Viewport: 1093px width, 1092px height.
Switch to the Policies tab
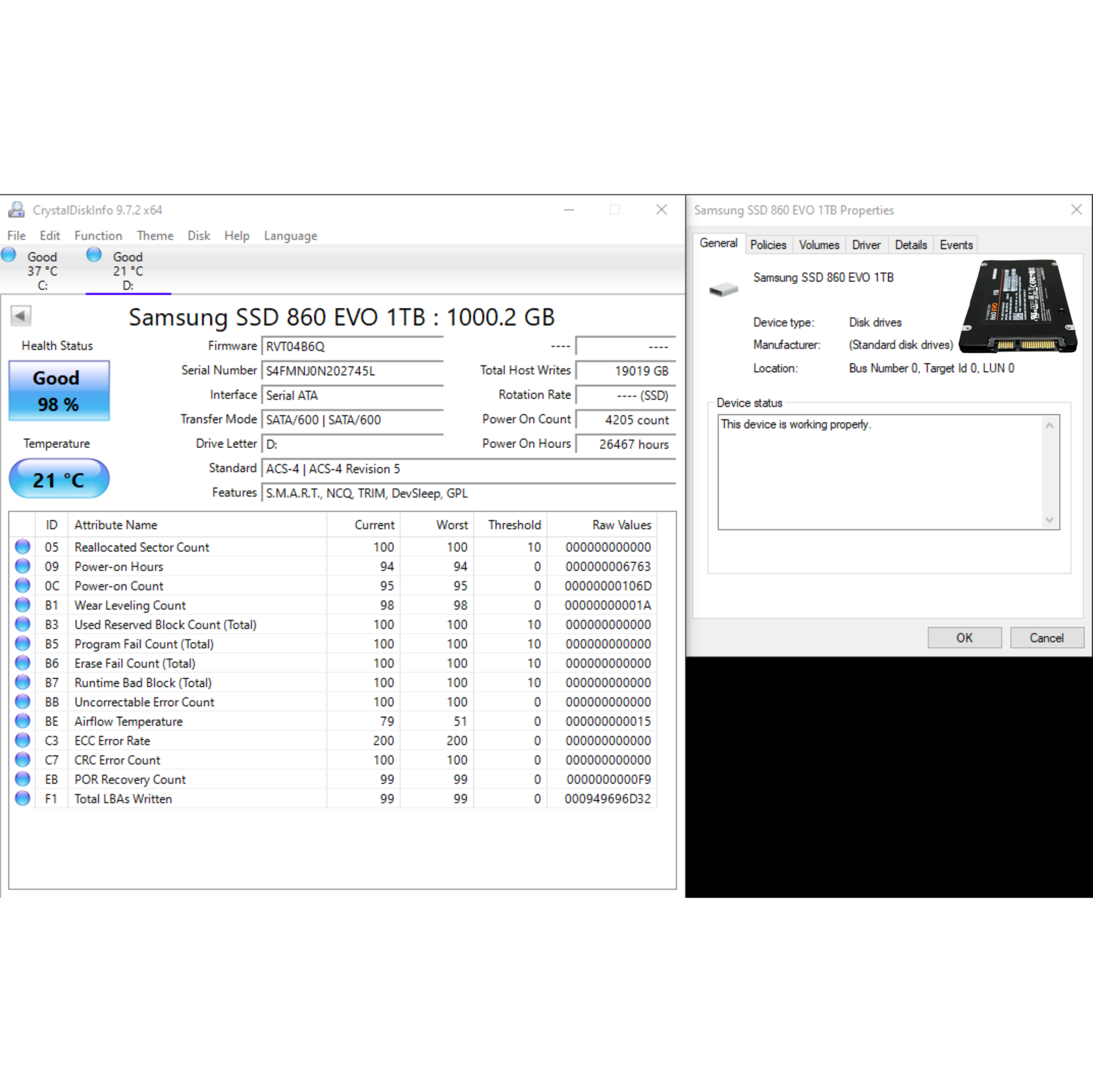coord(769,245)
